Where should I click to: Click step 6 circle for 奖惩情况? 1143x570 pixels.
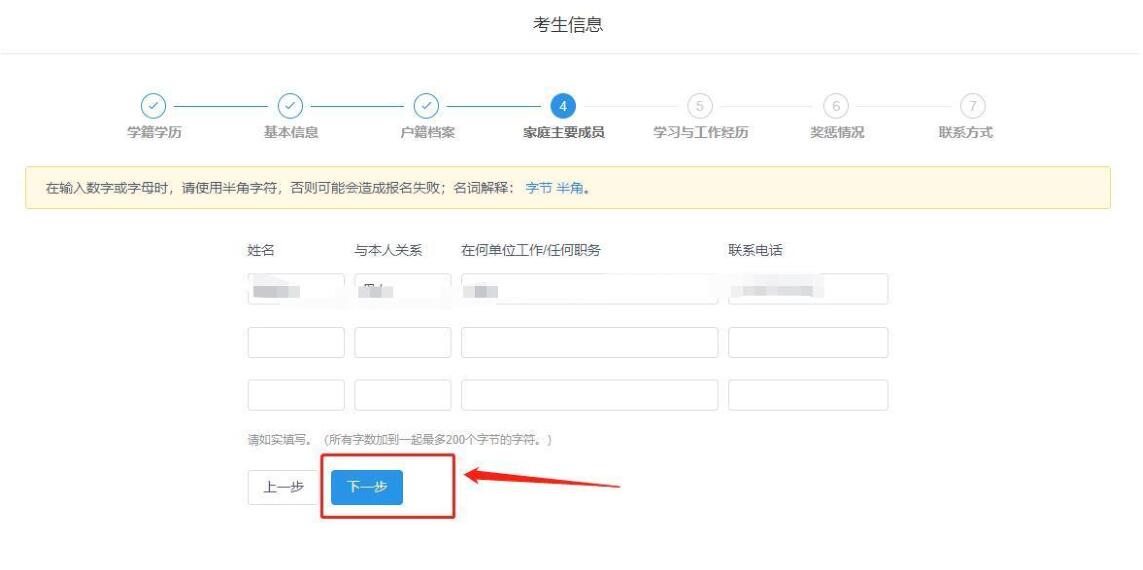tap(836, 105)
